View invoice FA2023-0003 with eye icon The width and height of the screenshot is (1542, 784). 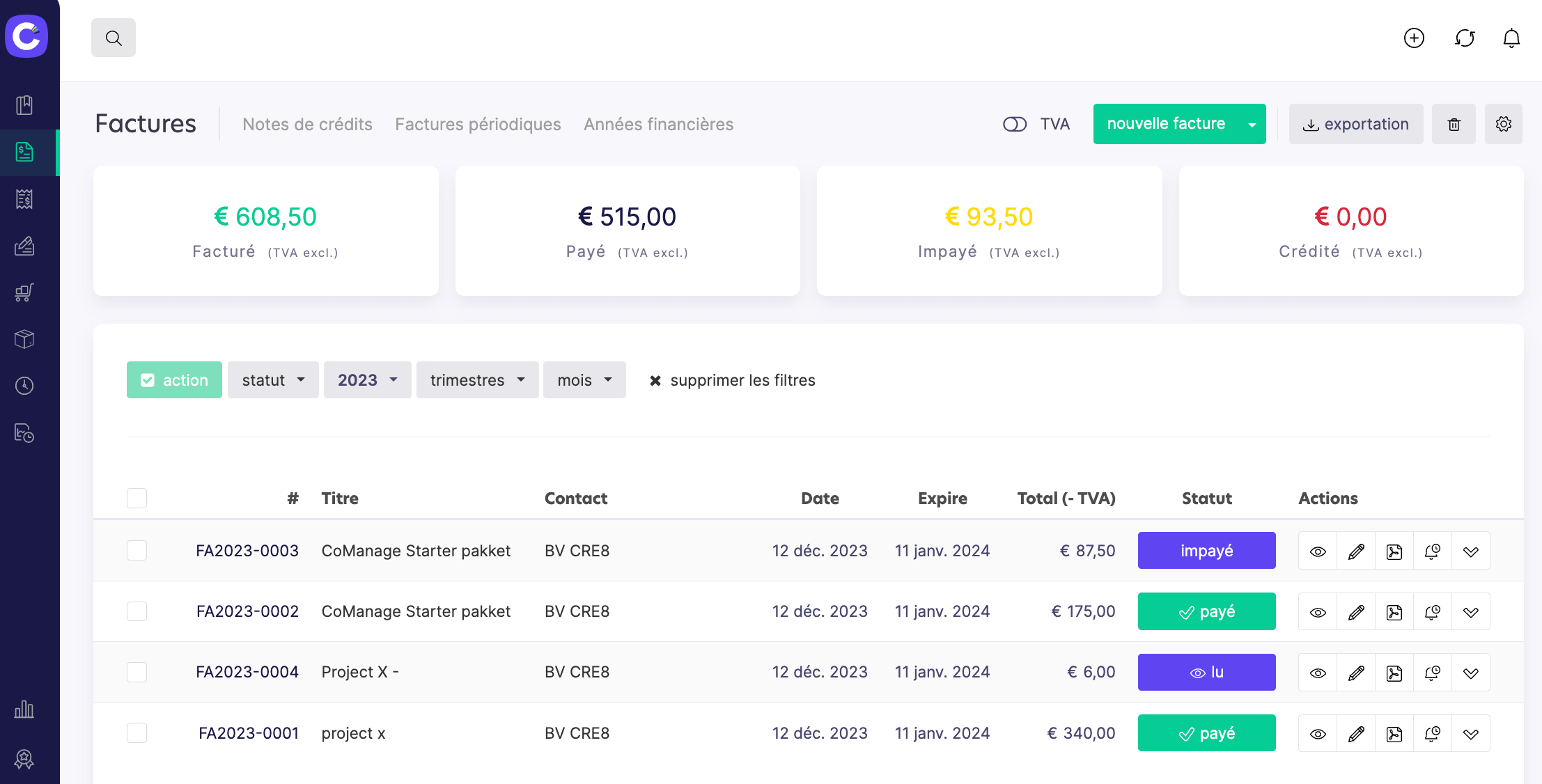pyautogui.click(x=1318, y=551)
